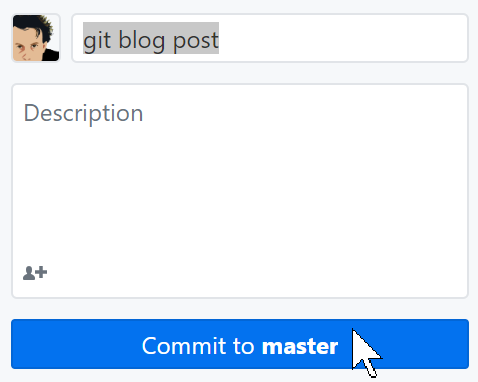Click inside the Description text area
This screenshot has width=478, height=382.
[x=240, y=191]
